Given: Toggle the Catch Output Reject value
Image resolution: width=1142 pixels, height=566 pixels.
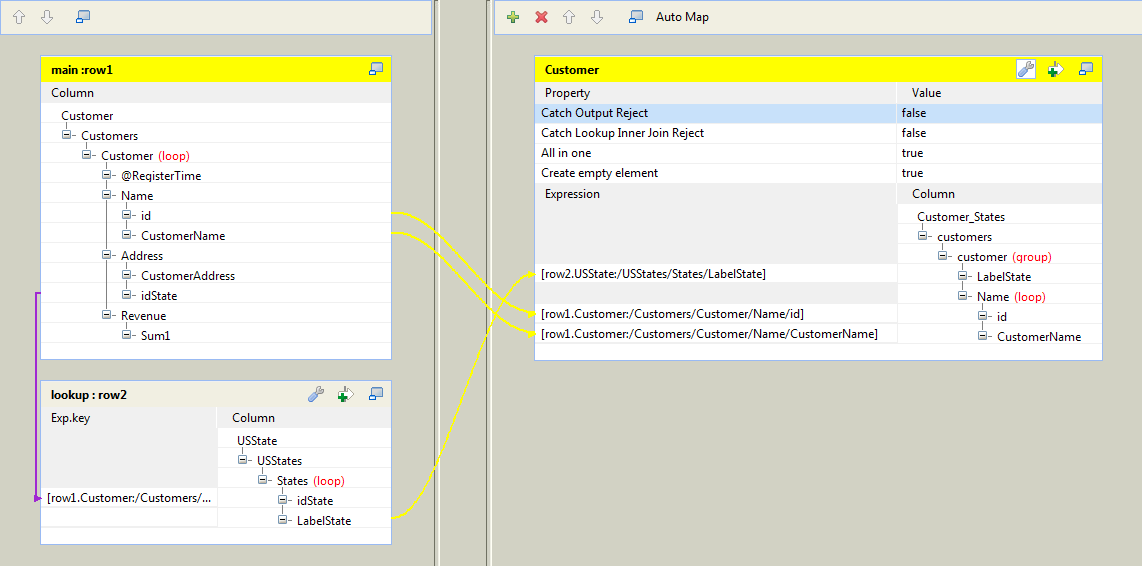Looking at the screenshot, I should 998,113.
